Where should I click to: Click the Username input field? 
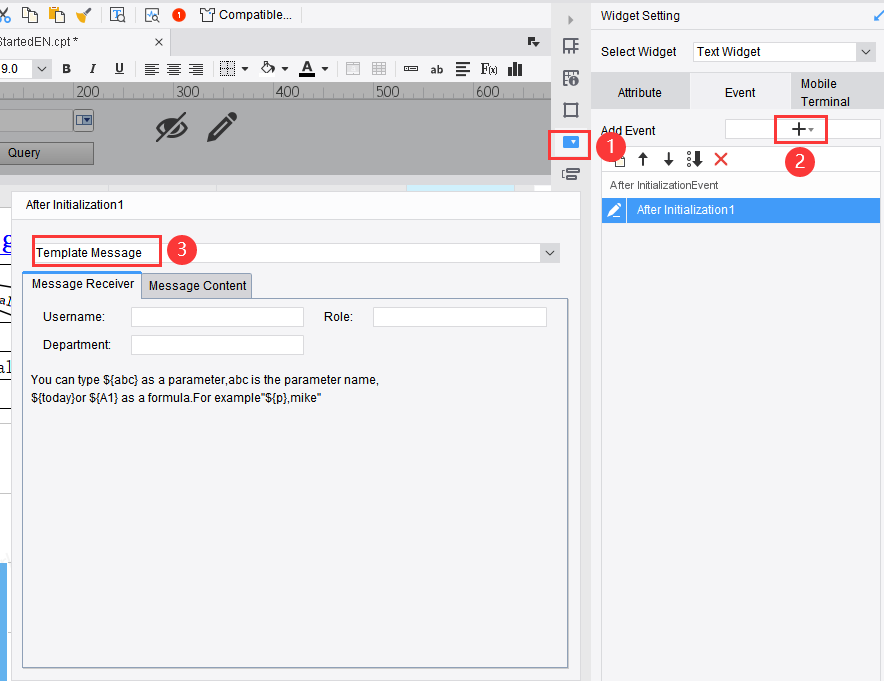coord(217,317)
